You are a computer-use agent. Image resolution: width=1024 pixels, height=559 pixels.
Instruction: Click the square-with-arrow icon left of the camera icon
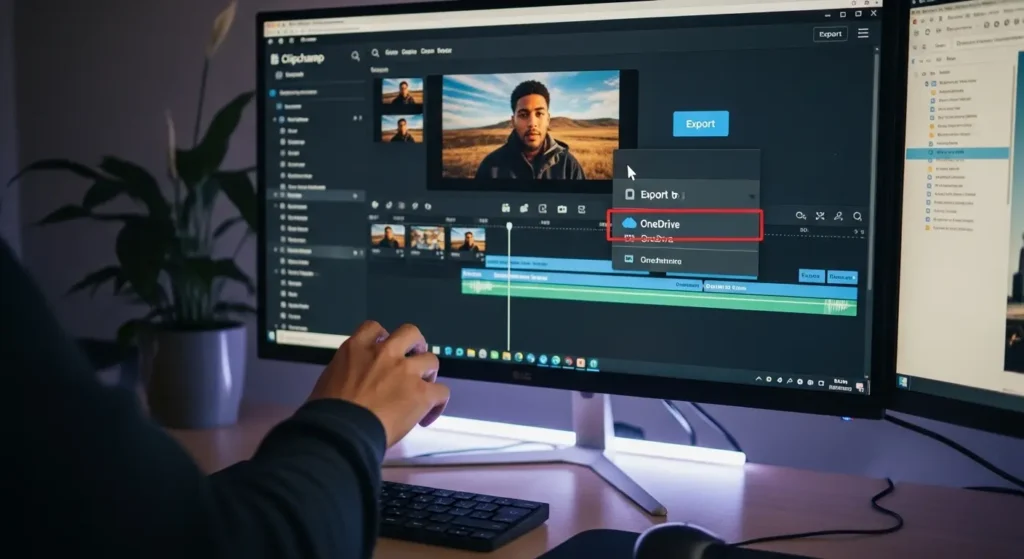click(542, 209)
